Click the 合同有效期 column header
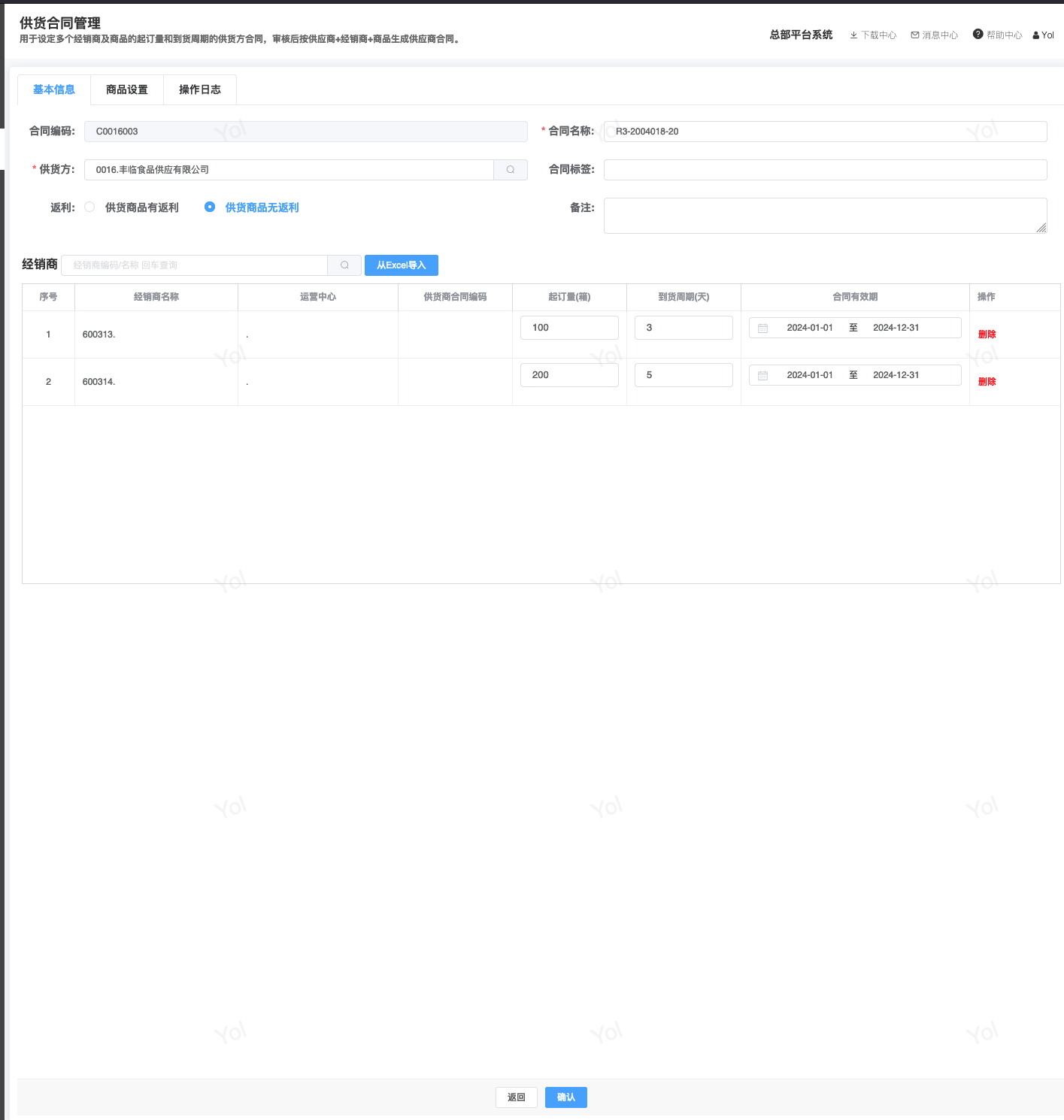 [855, 297]
